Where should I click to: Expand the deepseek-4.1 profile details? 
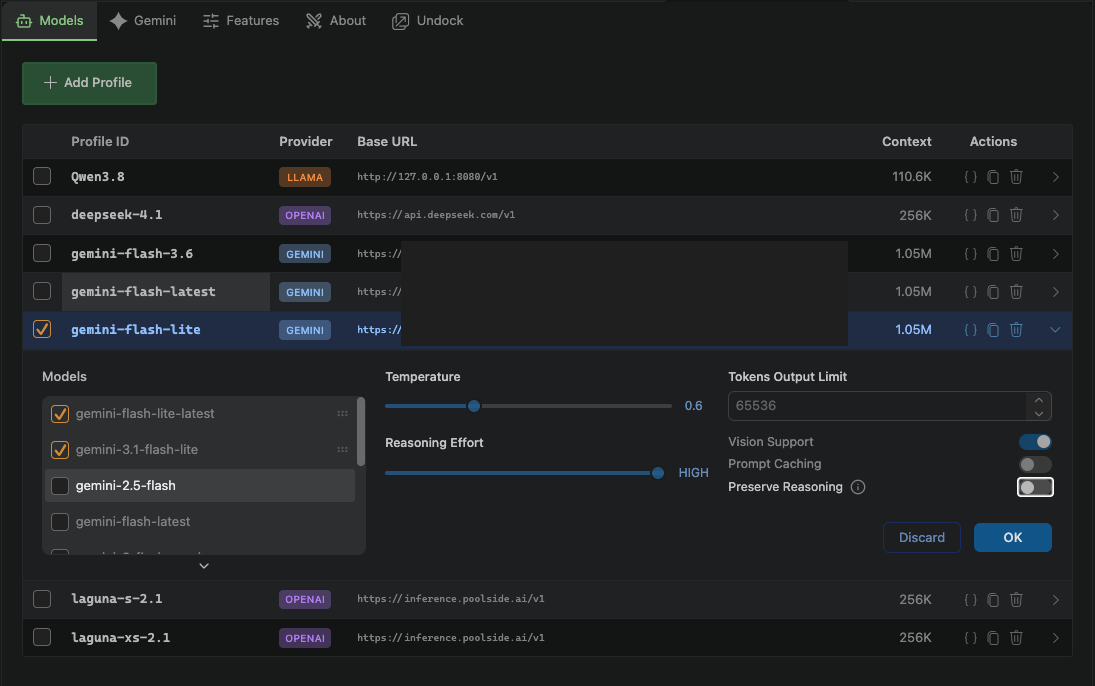pos(1055,215)
